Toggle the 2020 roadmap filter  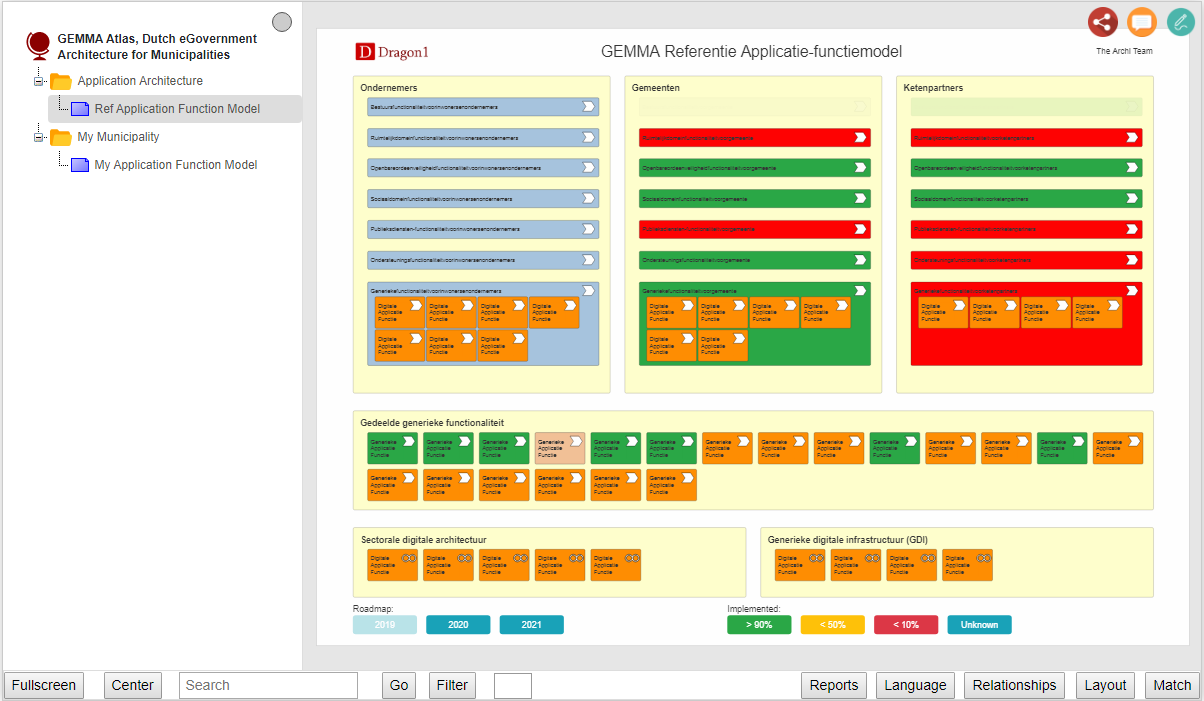click(458, 625)
